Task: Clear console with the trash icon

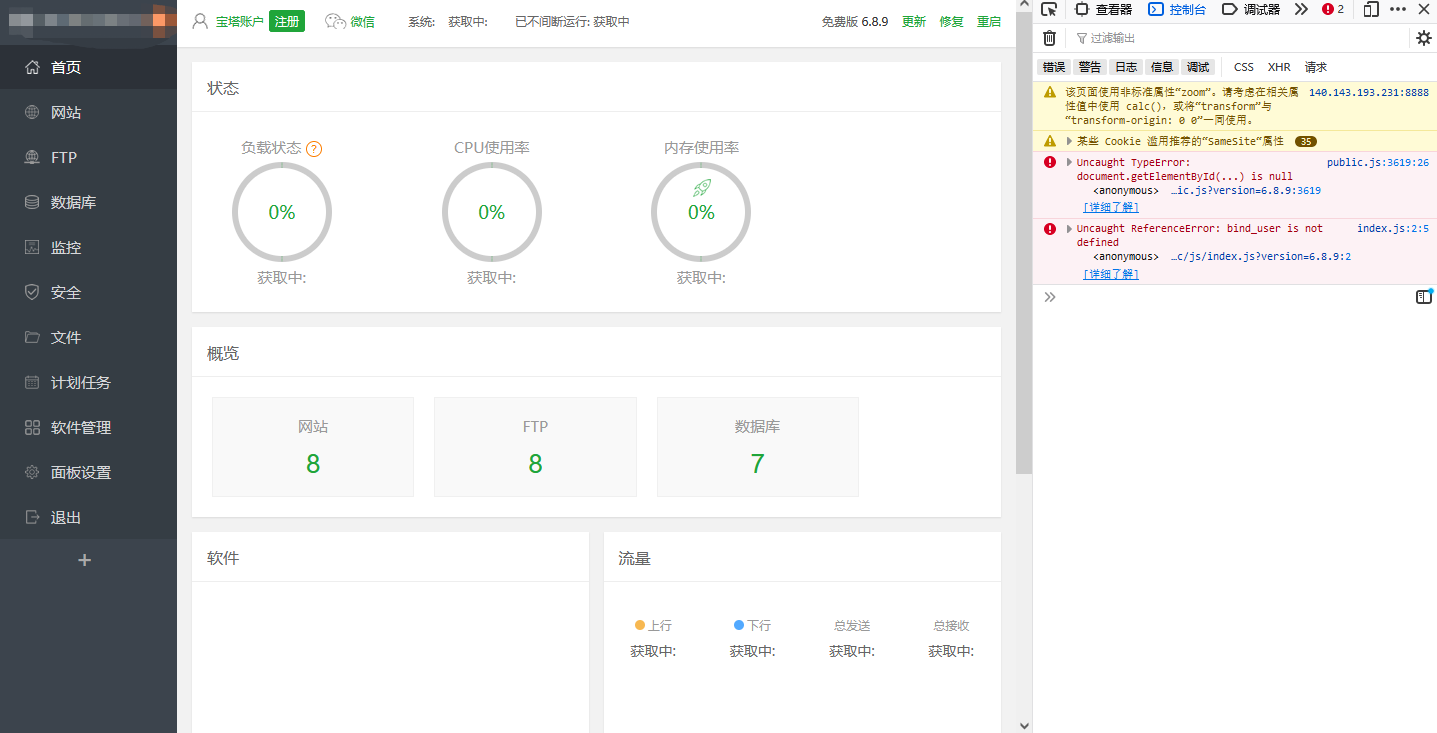Action: click(1049, 38)
